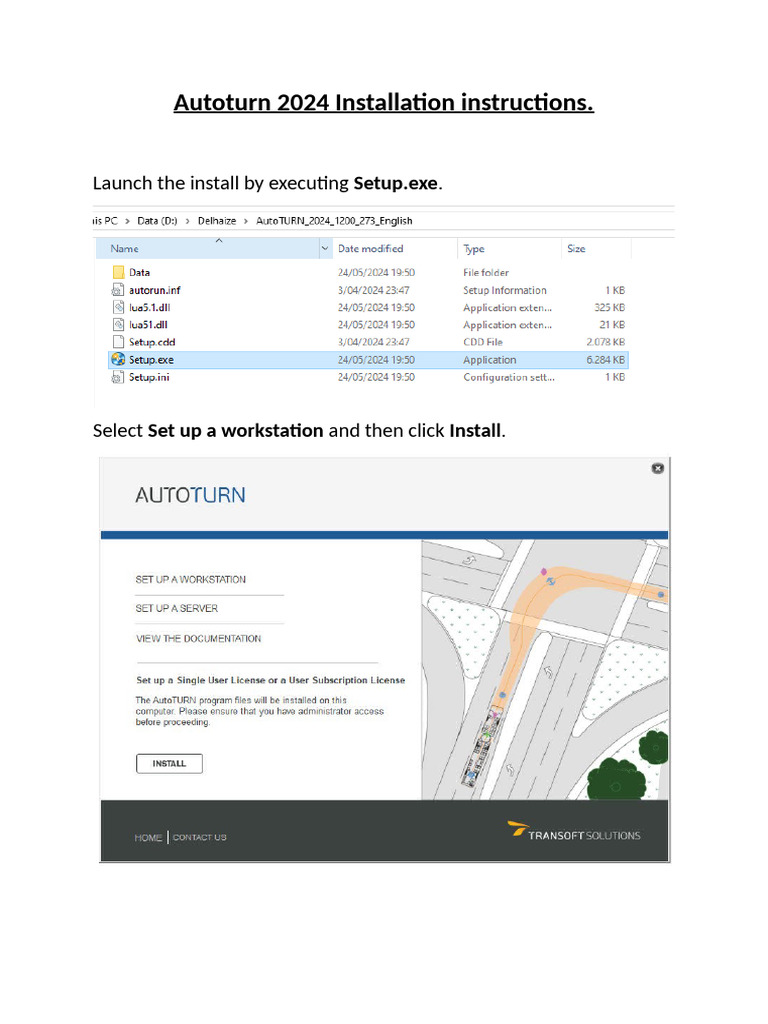The width and height of the screenshot is (768, 1024).
Task: Click the AUTOTURN logo in installer header
Action: click(190, 495)
